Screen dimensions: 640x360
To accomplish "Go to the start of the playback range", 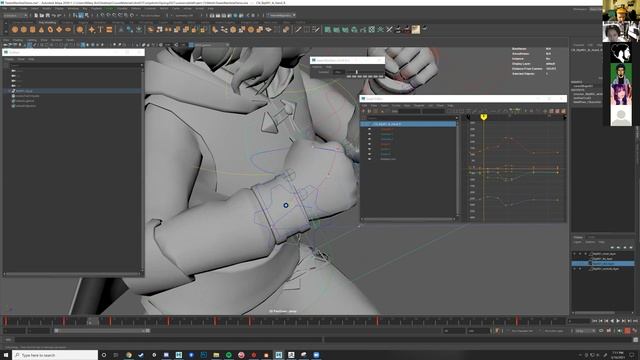I will pos(595,322).
